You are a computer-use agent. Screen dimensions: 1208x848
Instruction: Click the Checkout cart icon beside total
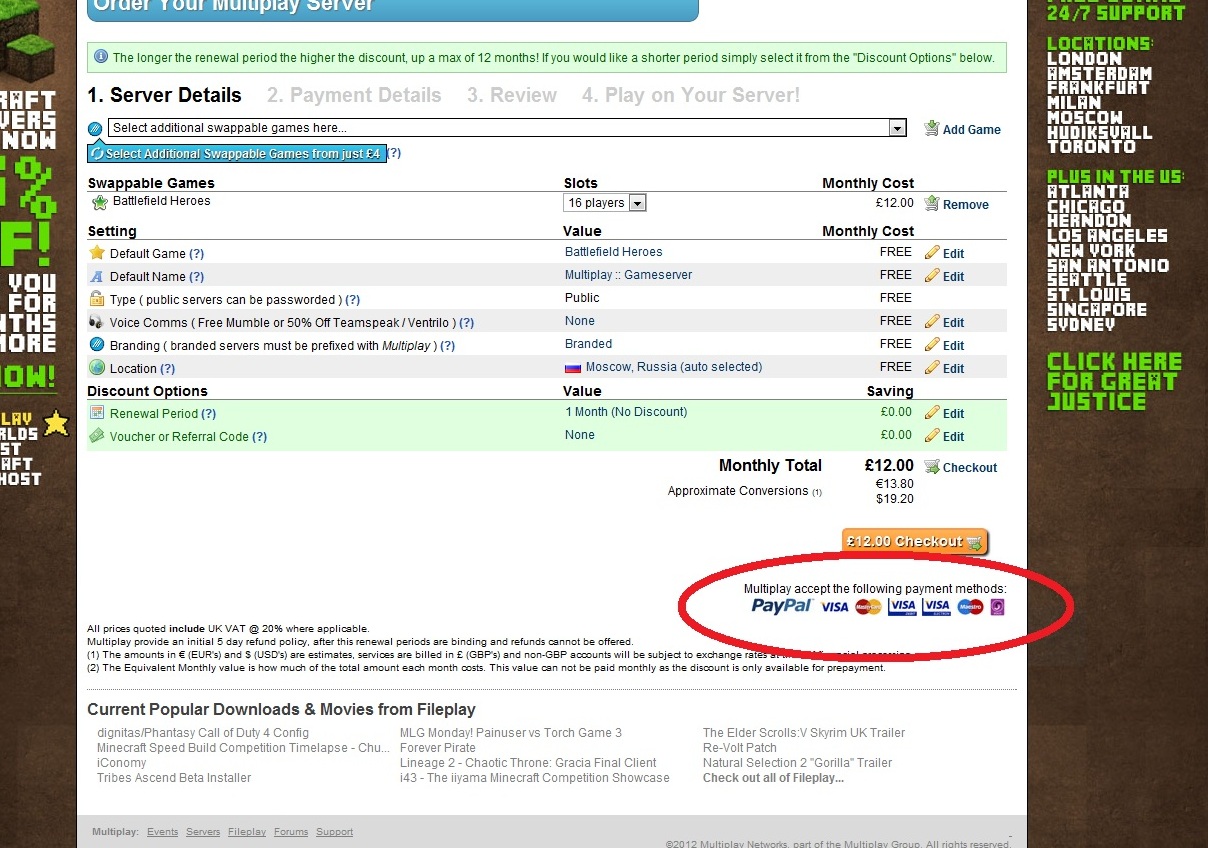click(x=931, y=466)
